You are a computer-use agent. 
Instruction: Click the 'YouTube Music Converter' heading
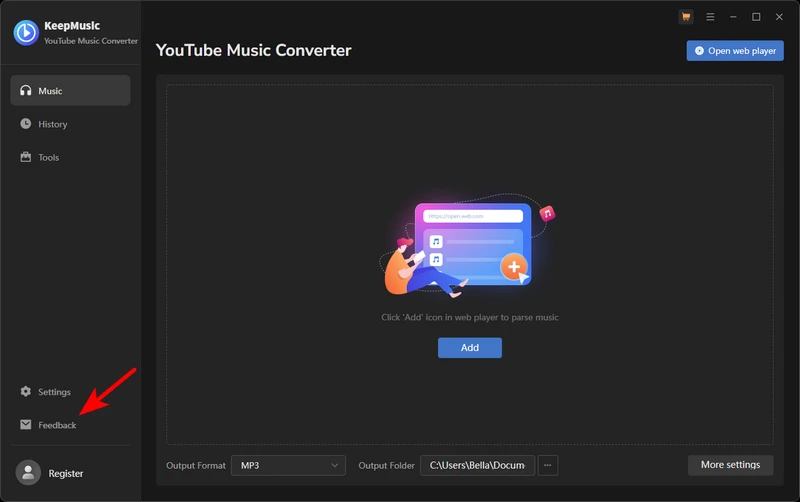coord(254,50)
